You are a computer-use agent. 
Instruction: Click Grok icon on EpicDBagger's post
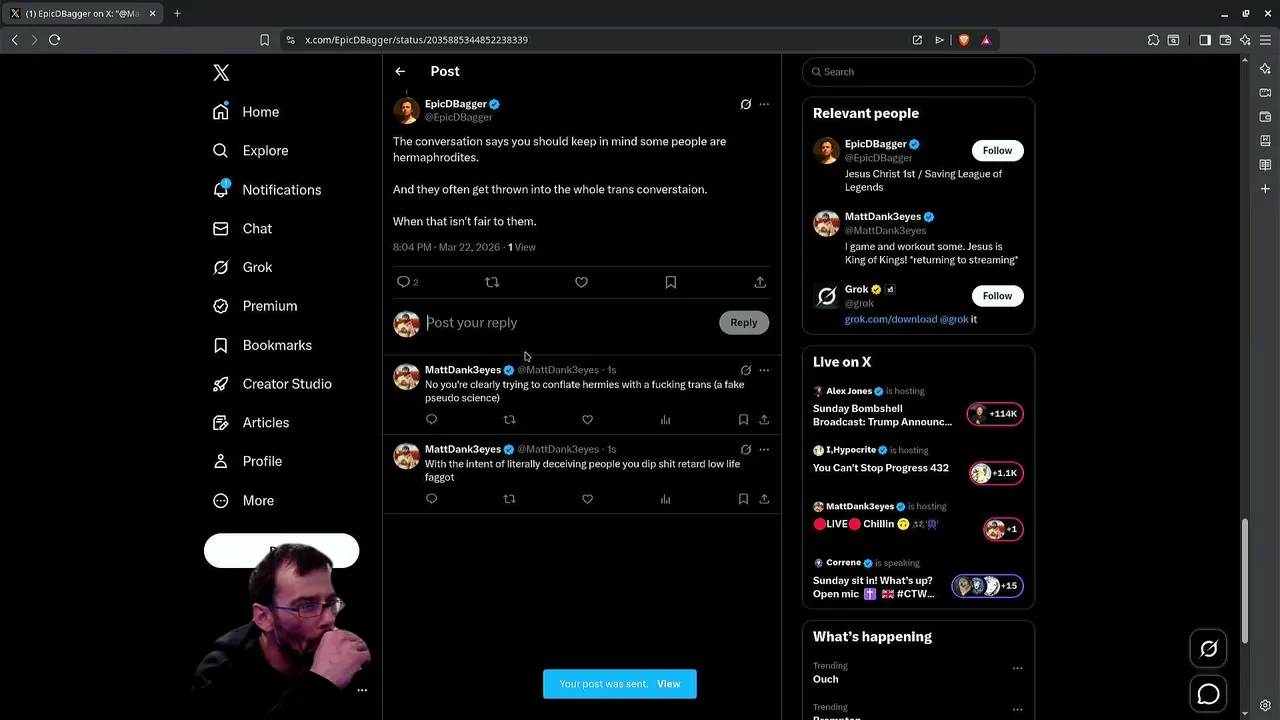(746, 104)
